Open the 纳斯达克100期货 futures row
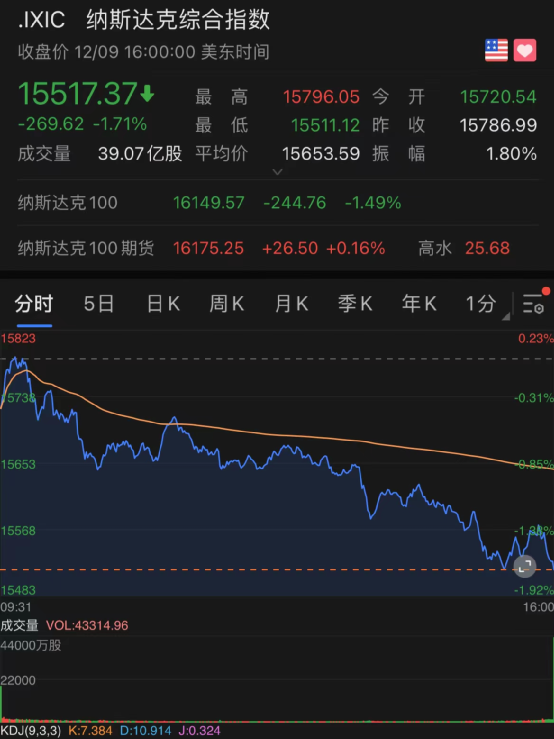 277,248
